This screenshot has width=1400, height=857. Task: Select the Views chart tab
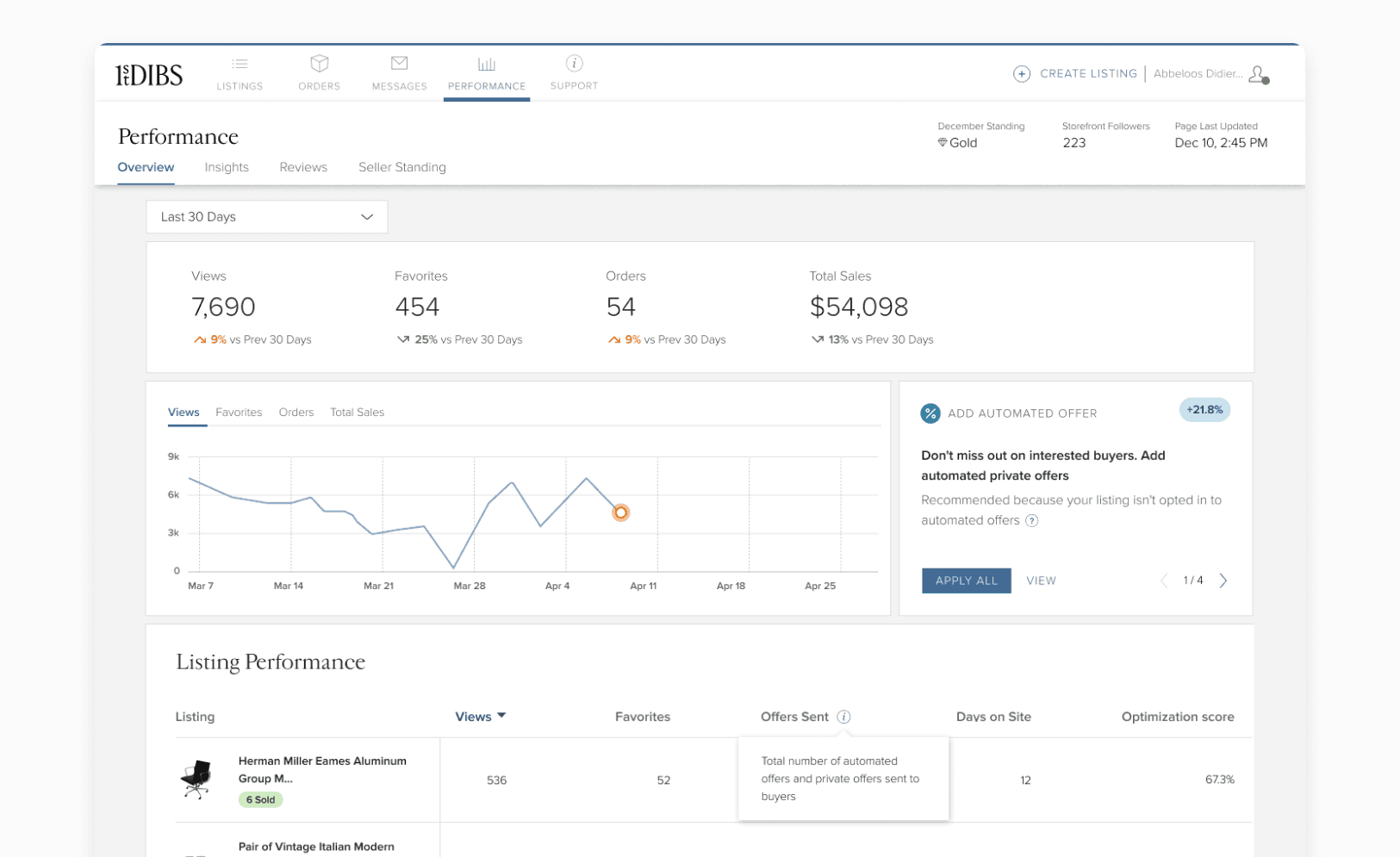coord(184,413)
